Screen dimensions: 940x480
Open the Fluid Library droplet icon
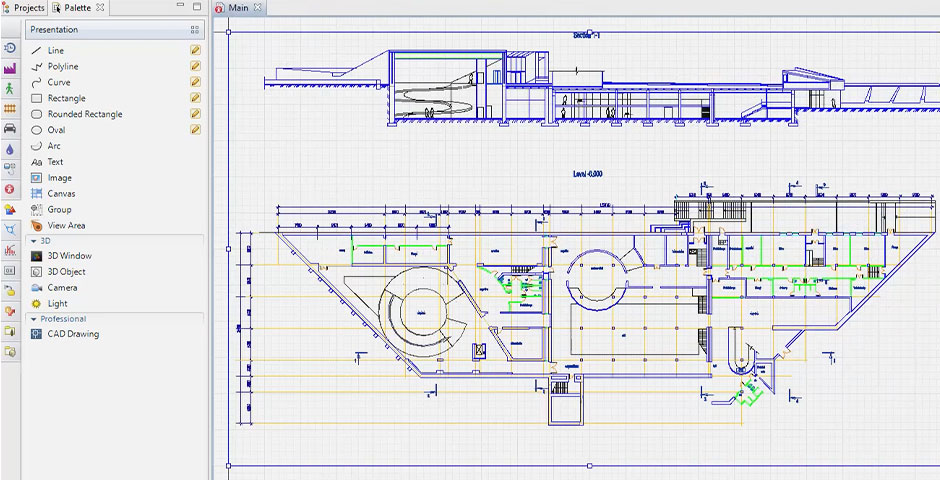pos(10,149)
